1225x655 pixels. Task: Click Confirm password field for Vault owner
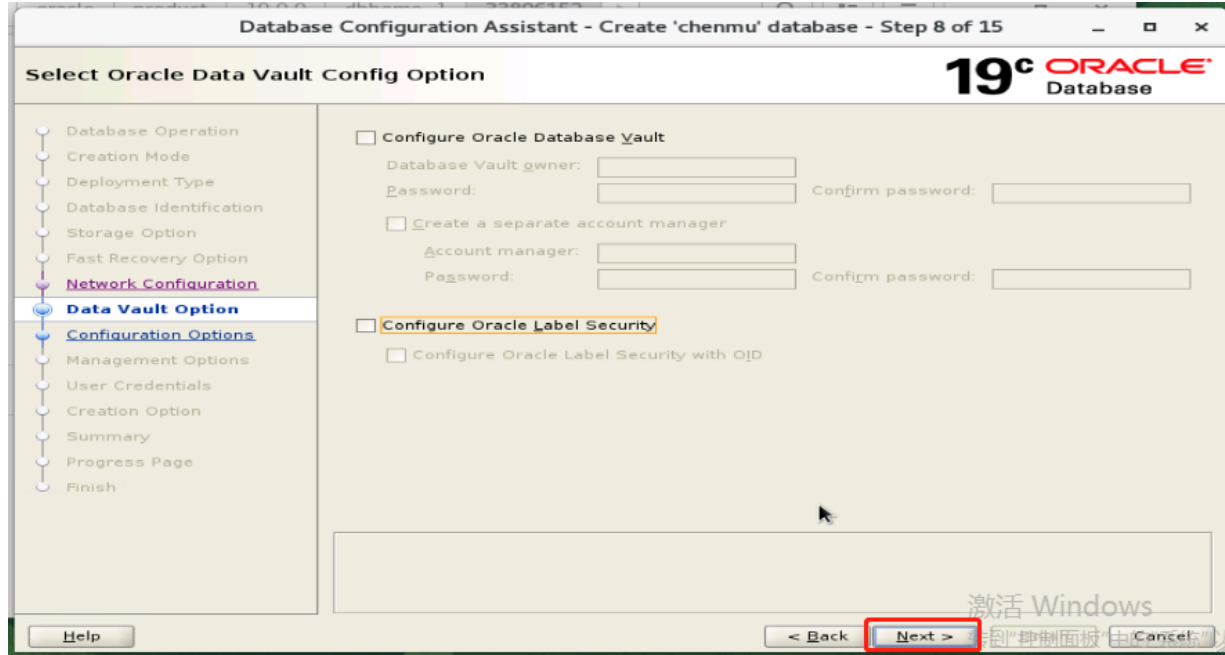pyautogui.click(x=1091, y=193)
